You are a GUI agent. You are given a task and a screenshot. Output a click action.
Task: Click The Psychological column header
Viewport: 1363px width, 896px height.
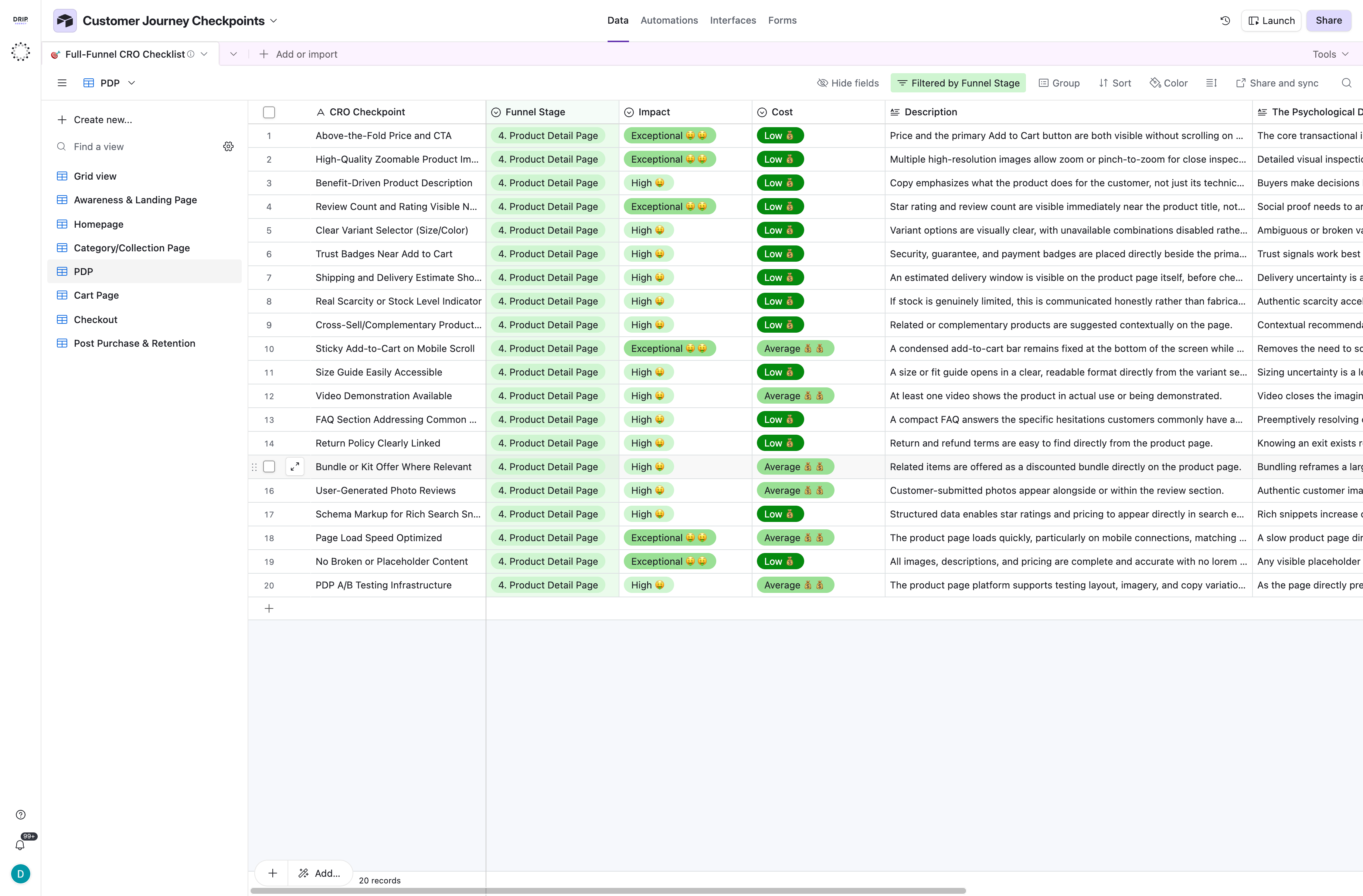1308,112
